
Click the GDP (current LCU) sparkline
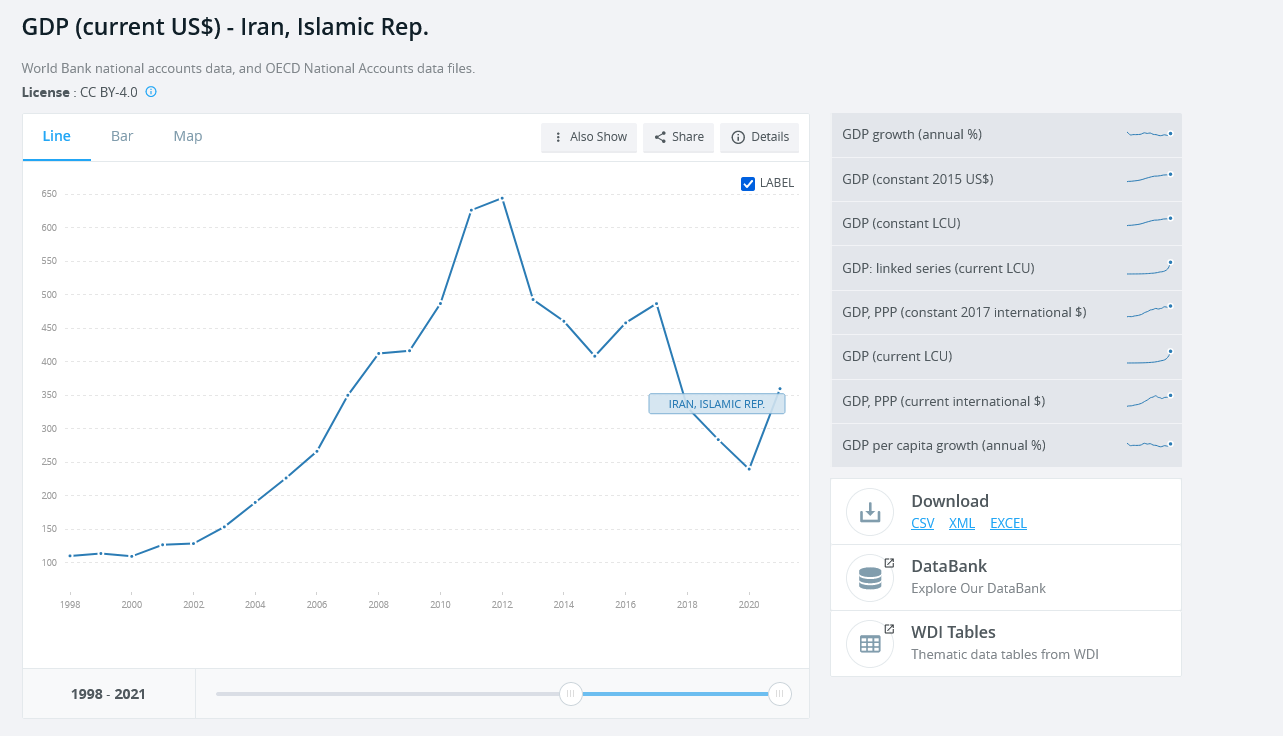point(1149,357)
